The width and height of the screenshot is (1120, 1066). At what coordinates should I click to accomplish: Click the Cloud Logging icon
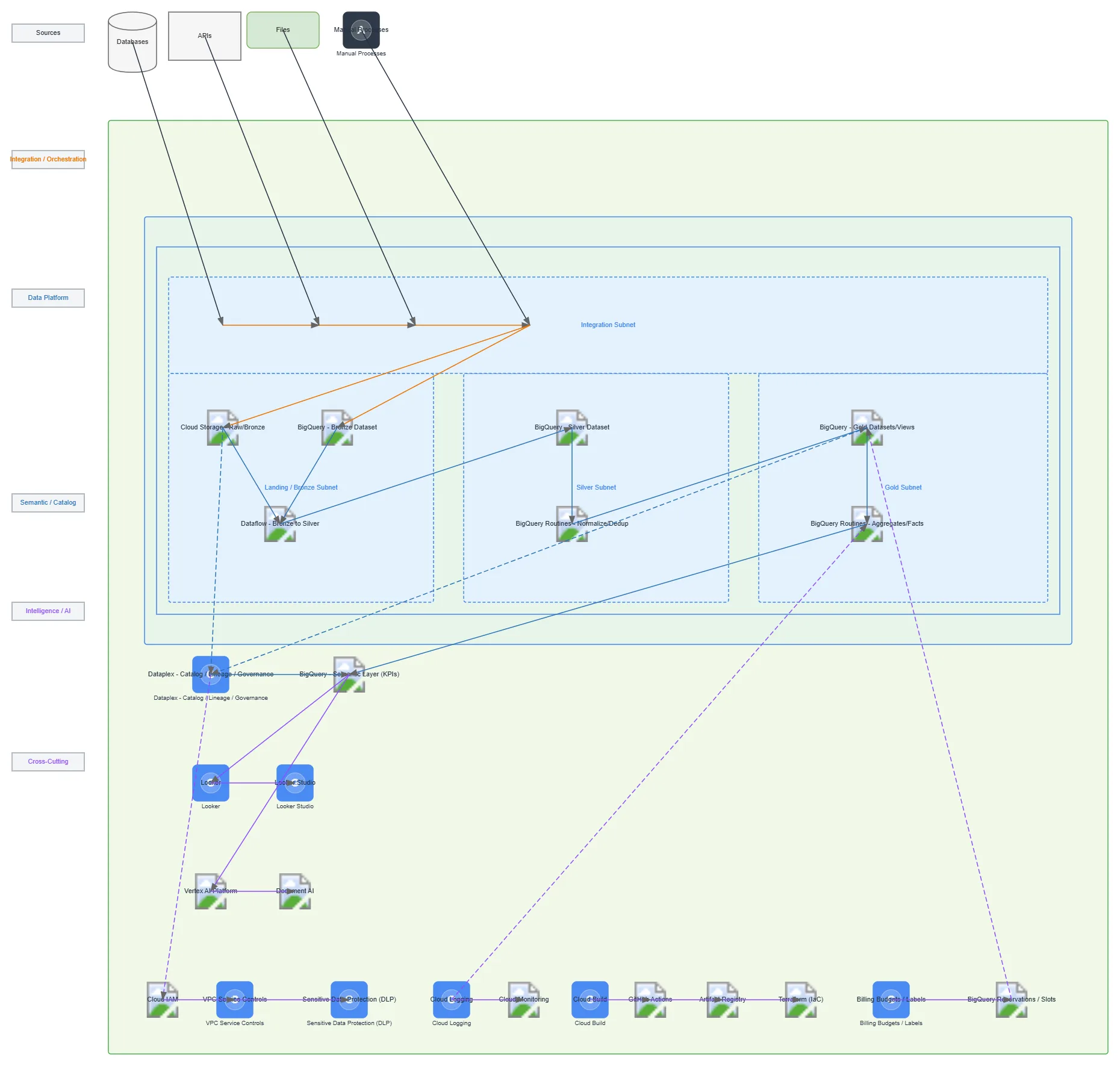tap(452, 1000)
